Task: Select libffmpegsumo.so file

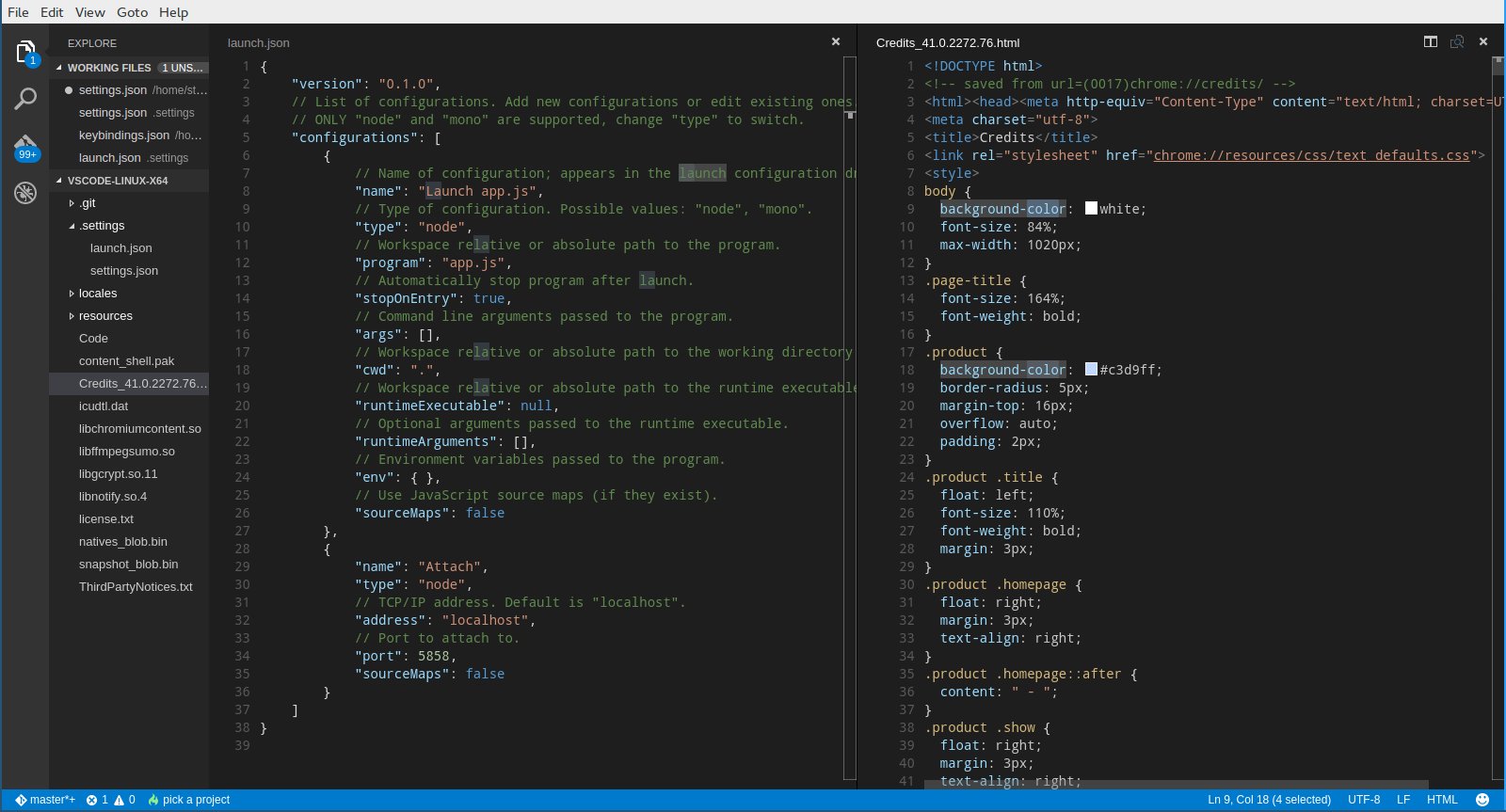Action: [x=129, y=452]
